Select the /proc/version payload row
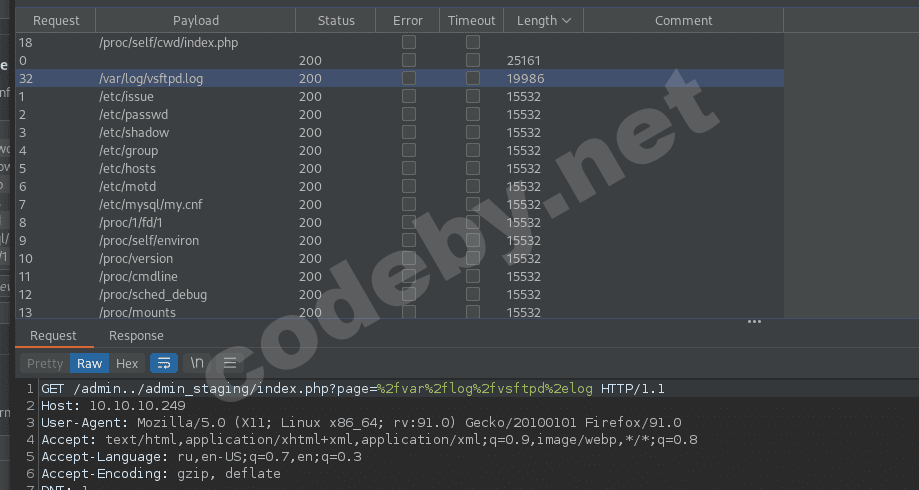The height and width of the screenshot is (490, 919). click(400, 258)
